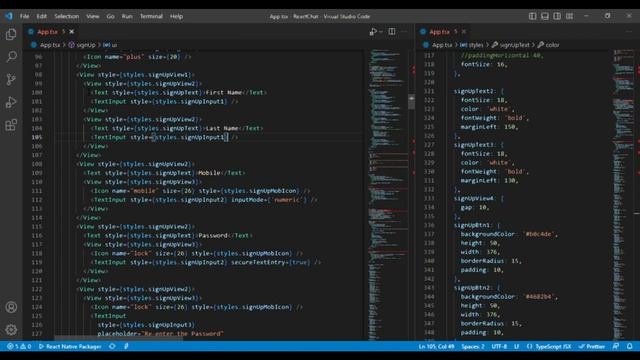Click 'signUpBtn1' on right editor line 336
This screenshot has height=360, width=640.
point(472,225)
